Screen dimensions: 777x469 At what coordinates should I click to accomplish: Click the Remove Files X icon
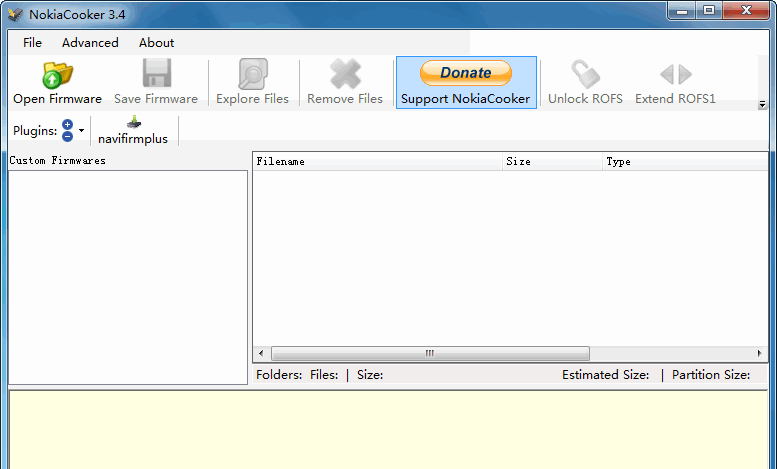coord(345,74)
